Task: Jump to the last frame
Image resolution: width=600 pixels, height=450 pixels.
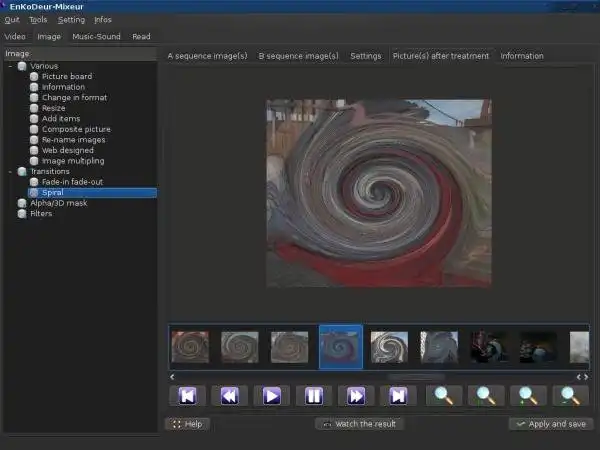Action: pos(398,396)
